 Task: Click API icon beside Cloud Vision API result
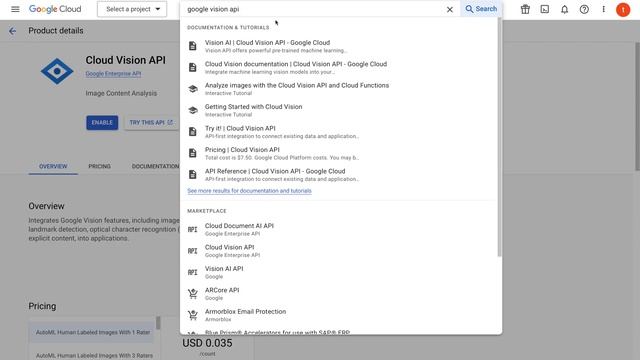click(x=193, y=251)
